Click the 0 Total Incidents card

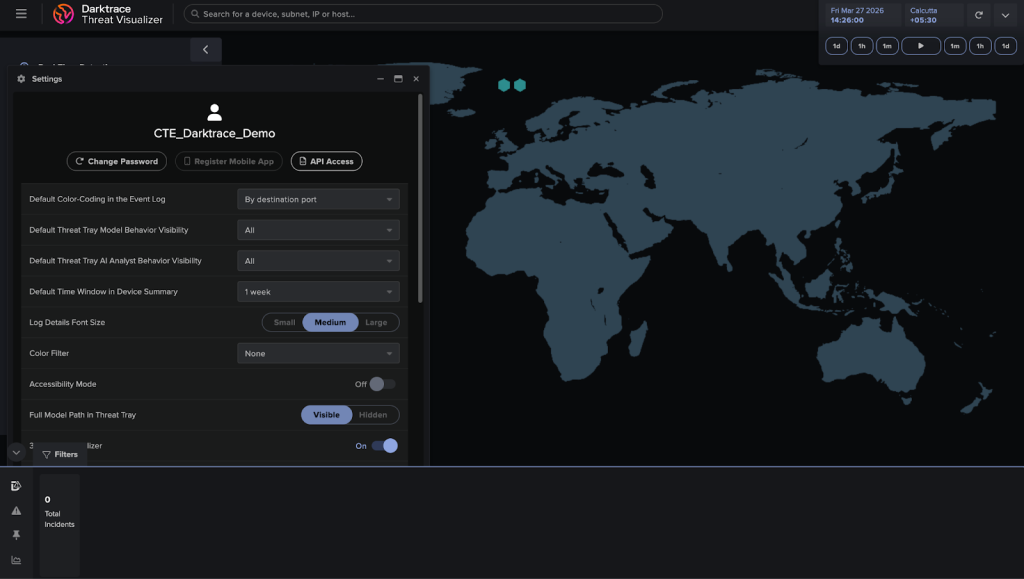point(59,525)
